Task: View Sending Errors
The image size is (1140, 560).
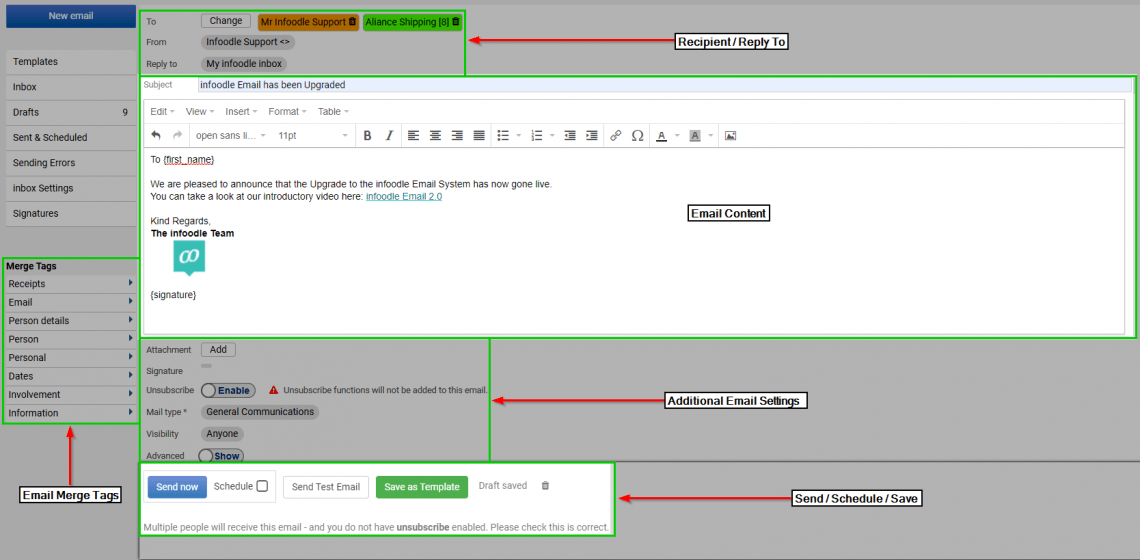Action: [71, 163]
